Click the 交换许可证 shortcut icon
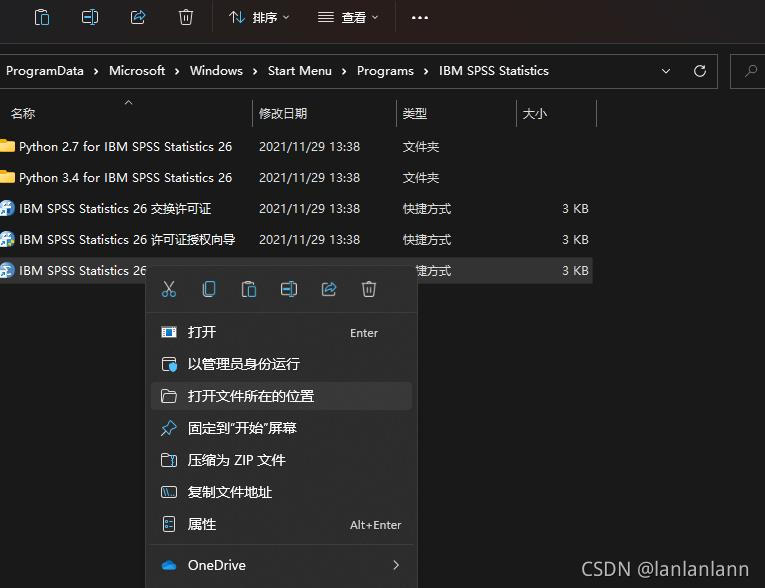Image resolution: width=765 pixels, height=588 pixels. coord(7,208)
